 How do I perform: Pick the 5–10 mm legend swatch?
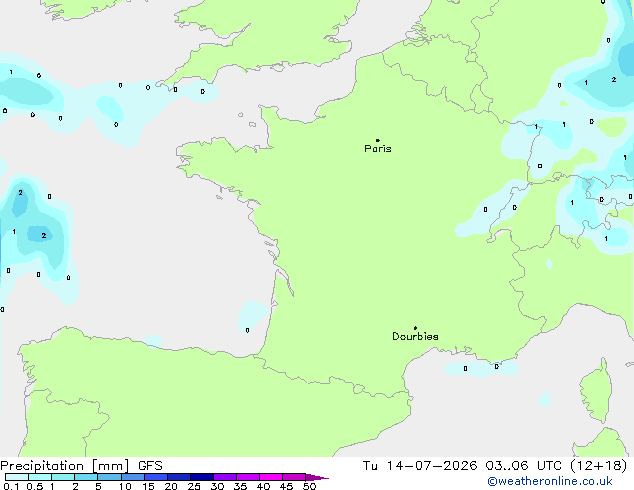[109, 477]
